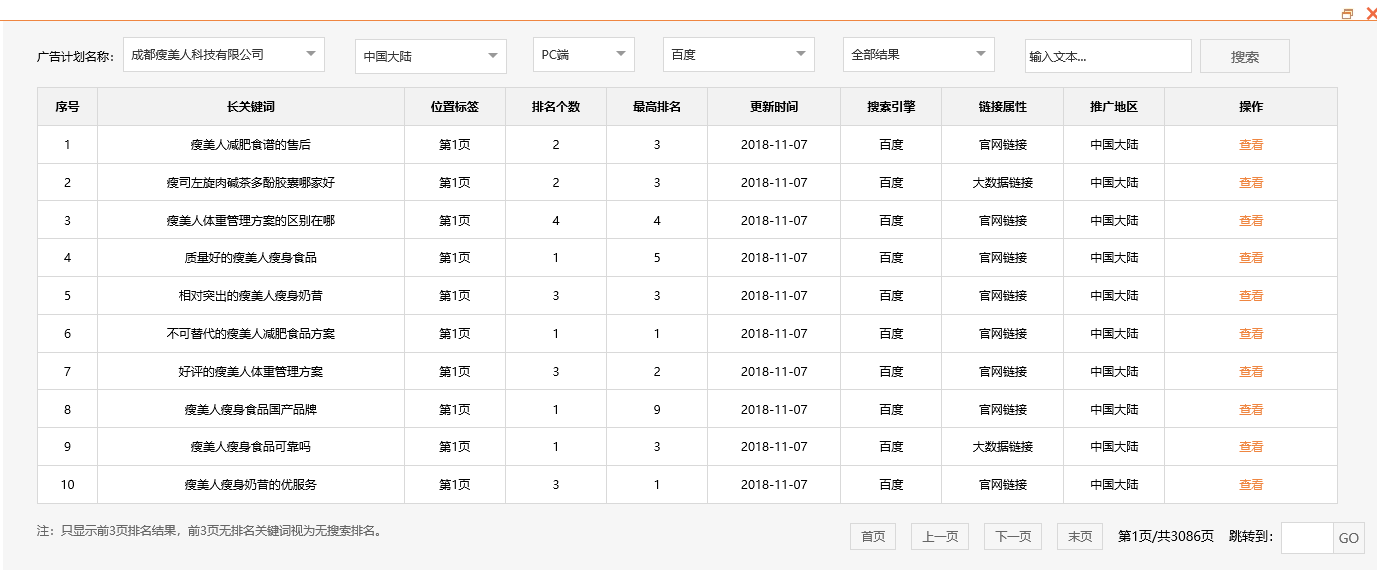The image size is (1377, 570).
Task: Click the 操作 column header
Action: pyautogui.click(x=1251, y=107)
